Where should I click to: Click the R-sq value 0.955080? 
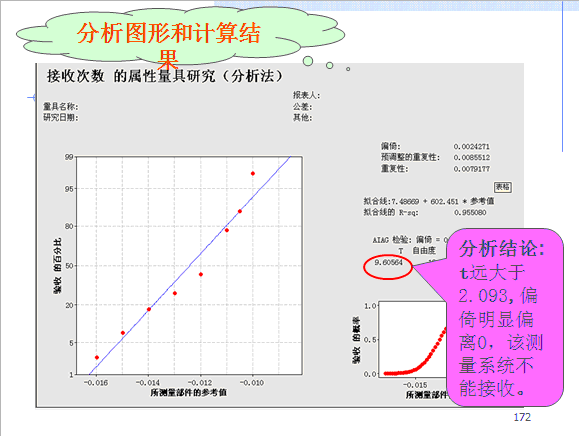pyautogui.click(x=470, y=213)
